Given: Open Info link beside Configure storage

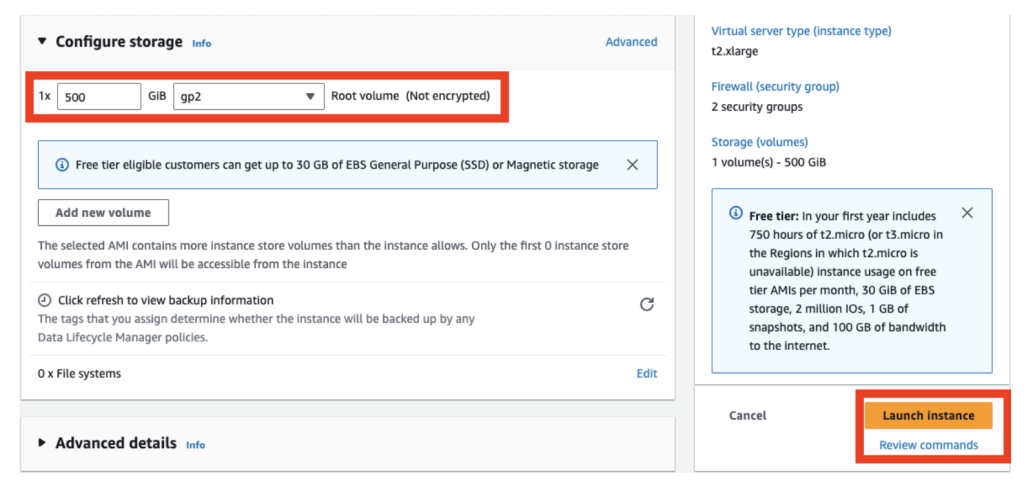Looking at the screenshot, I should 201,44.
